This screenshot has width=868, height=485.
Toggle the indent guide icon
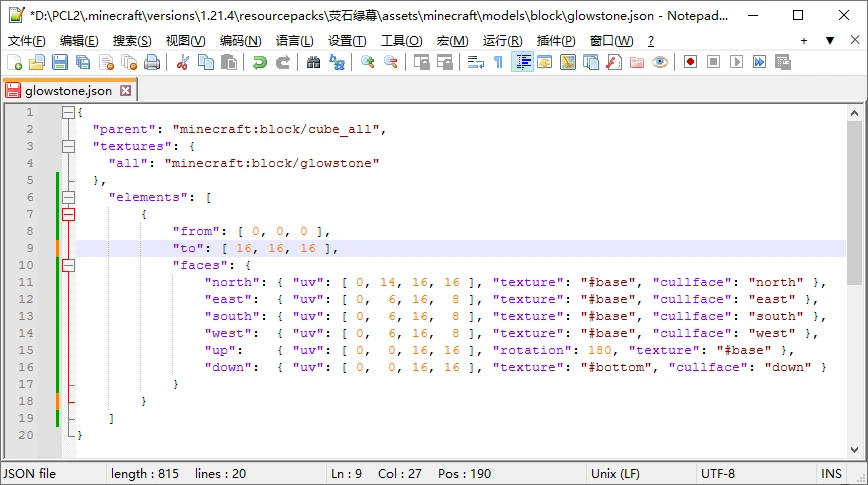click(x=522, y=62)
